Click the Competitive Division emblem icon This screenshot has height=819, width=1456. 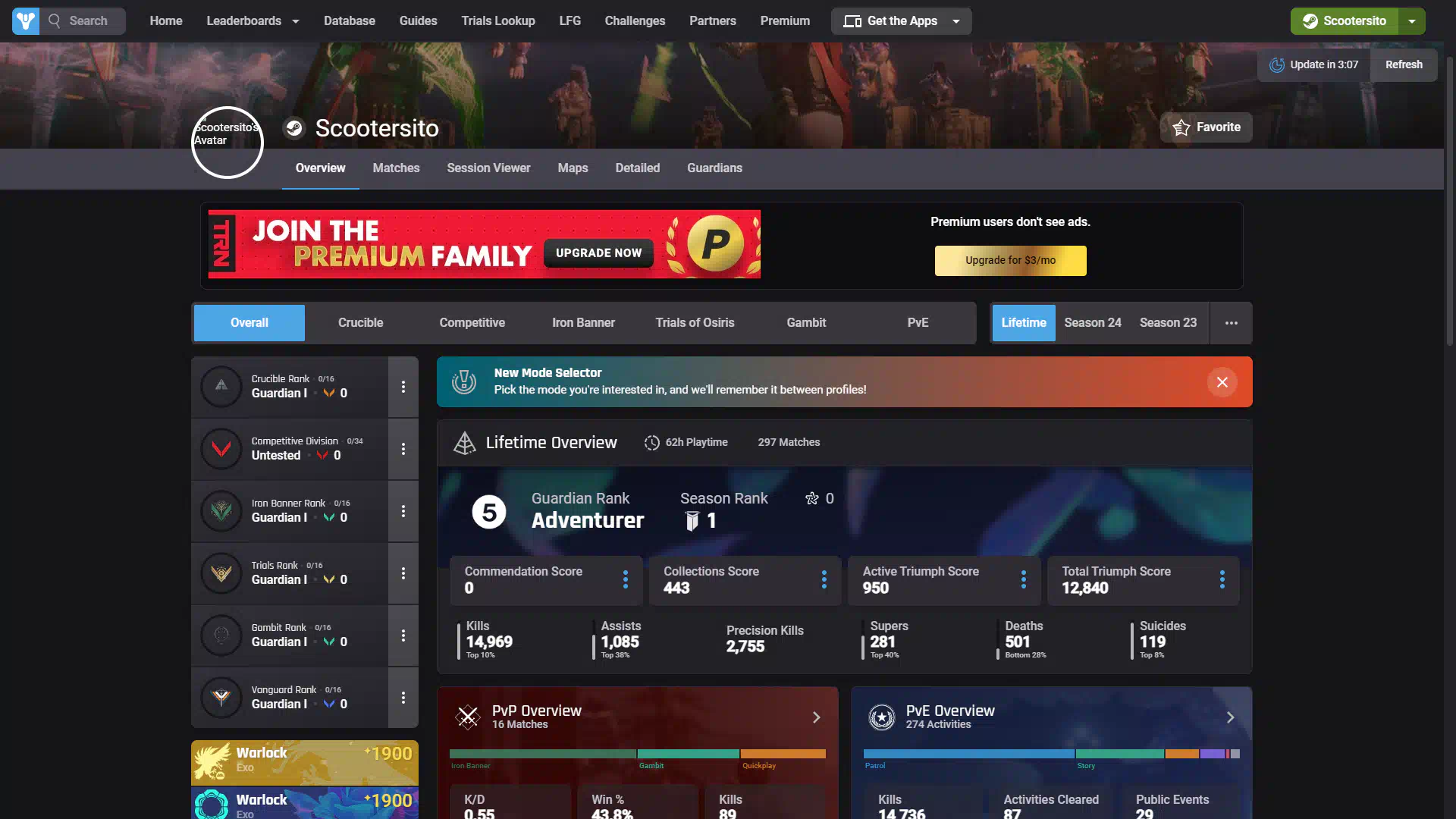[221, 448]
